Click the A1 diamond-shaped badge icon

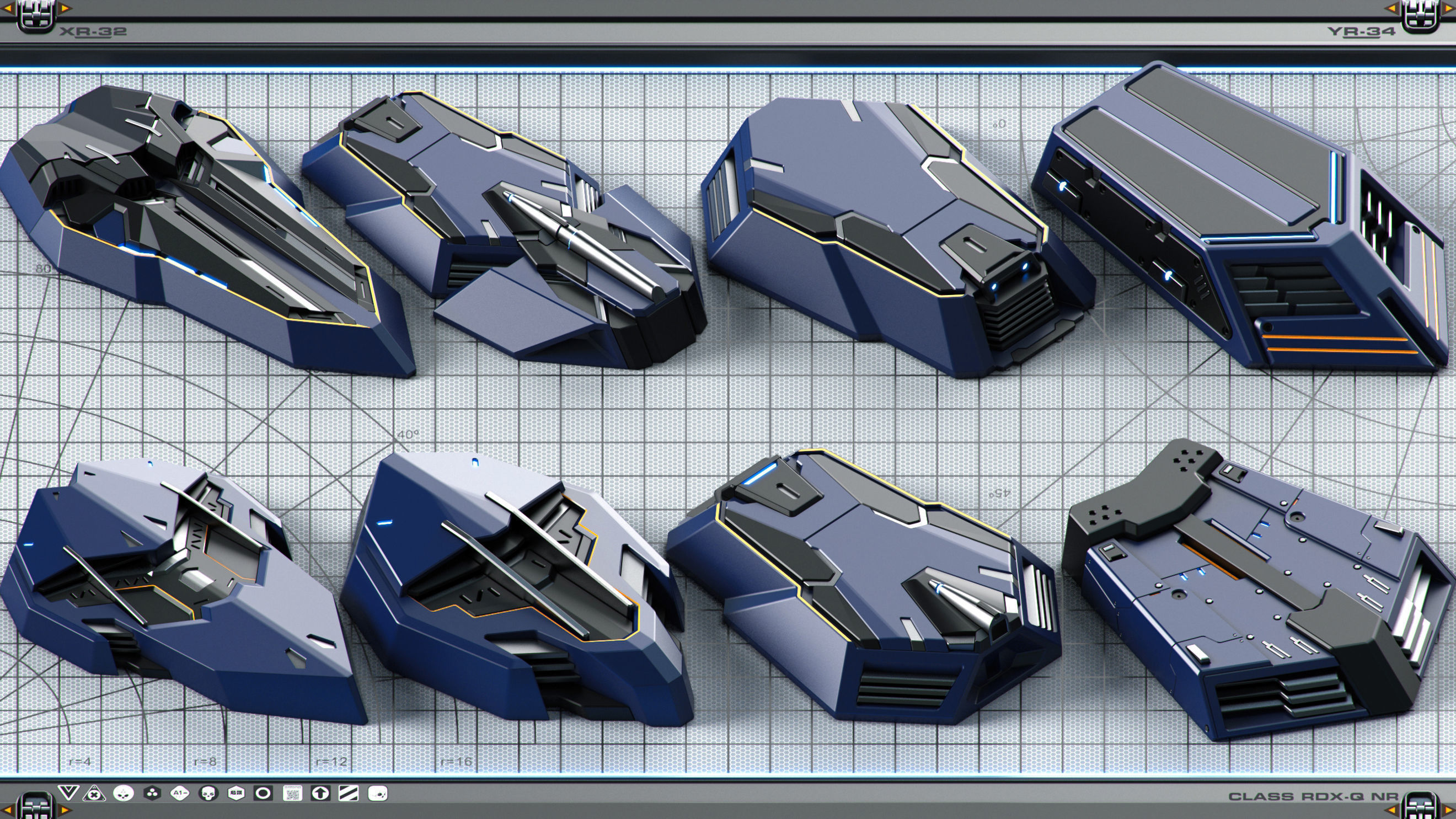(180, 794)
